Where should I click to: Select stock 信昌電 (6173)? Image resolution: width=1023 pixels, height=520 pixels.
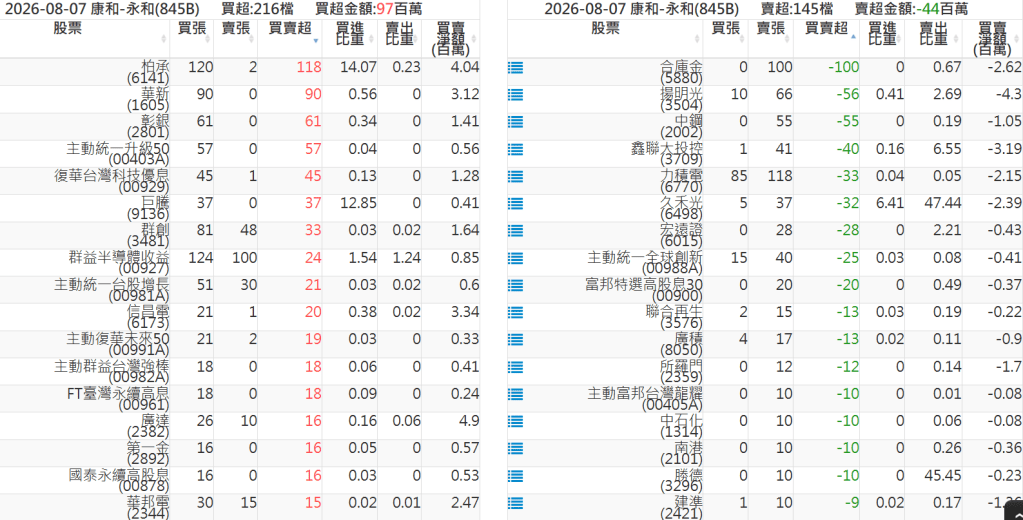148,318
